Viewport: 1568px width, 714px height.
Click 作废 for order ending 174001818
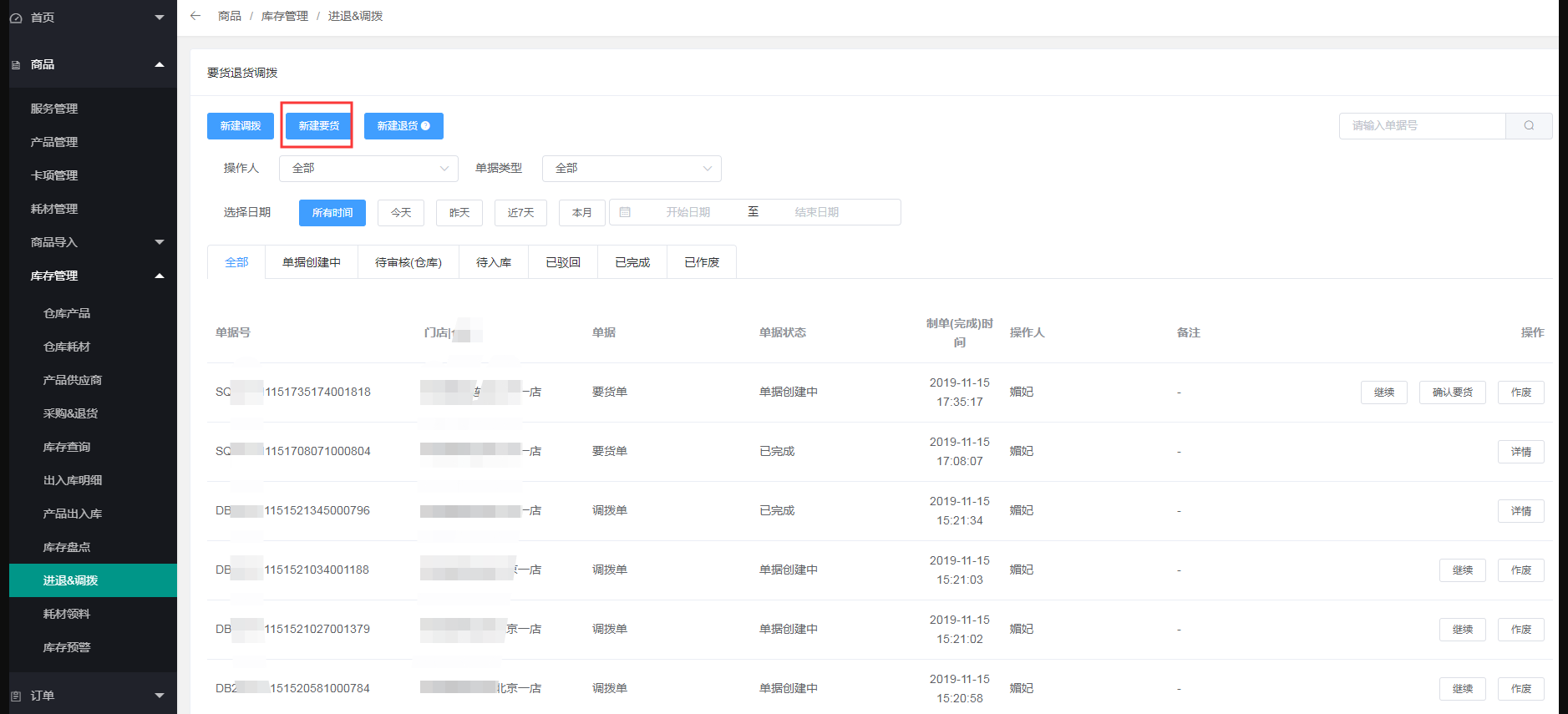tap(1521, 392)
